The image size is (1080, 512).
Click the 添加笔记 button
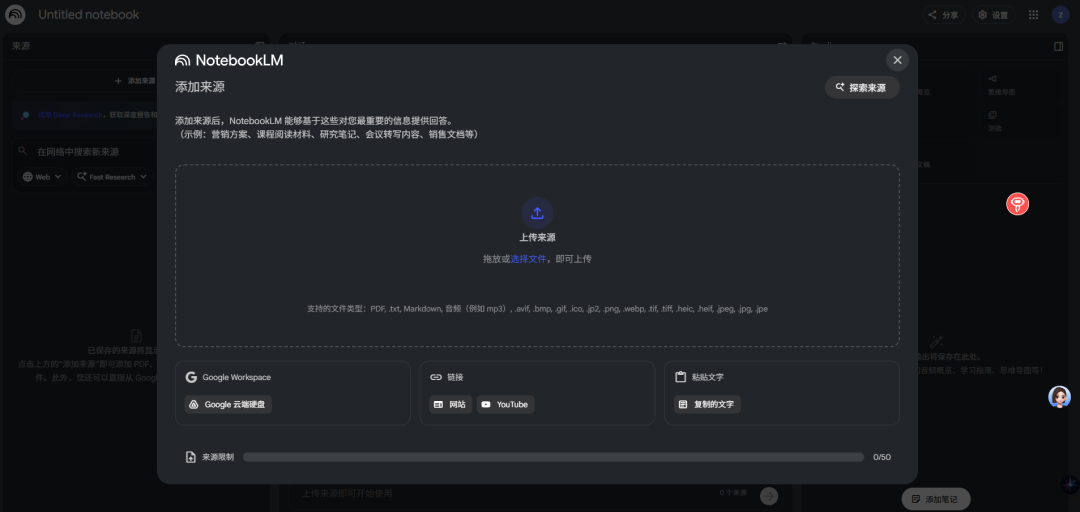pyautogui.click(x=935, y=498)
